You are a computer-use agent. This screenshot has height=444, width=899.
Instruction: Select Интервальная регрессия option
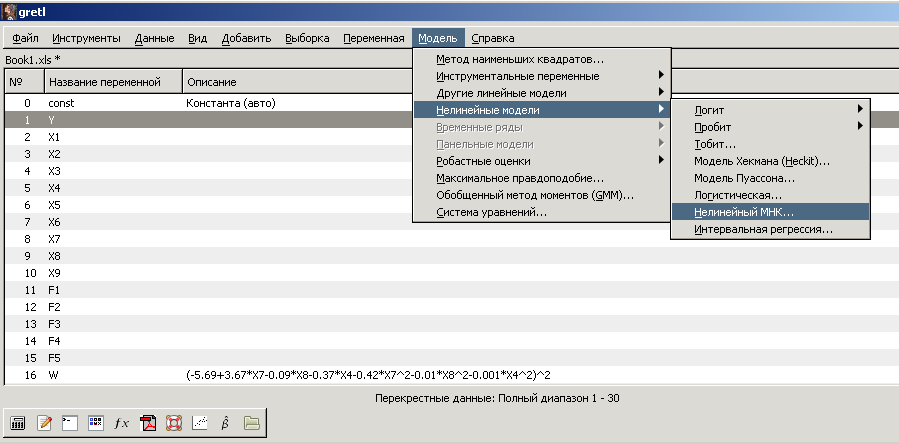pos(771,229)
